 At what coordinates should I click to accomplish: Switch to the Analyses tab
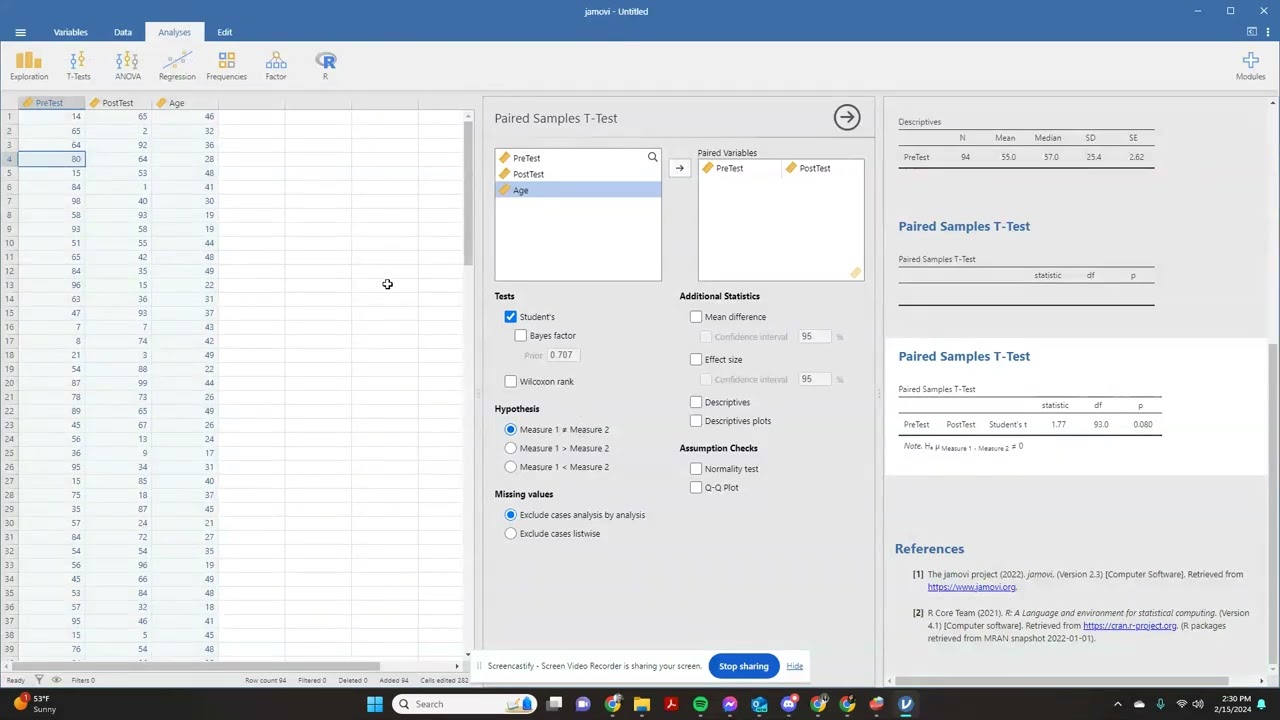coord(174,32)
